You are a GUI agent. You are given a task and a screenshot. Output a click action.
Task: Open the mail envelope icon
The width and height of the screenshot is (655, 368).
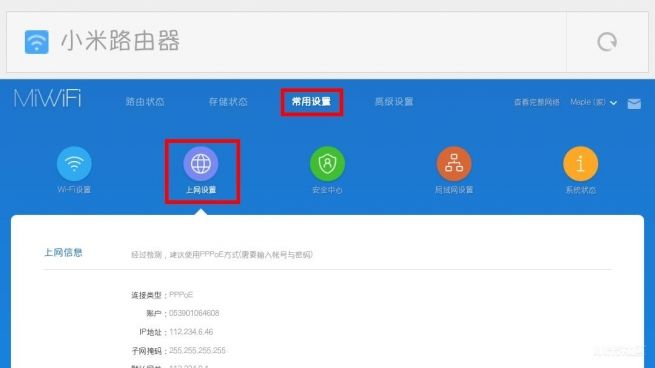pos(634,103)
